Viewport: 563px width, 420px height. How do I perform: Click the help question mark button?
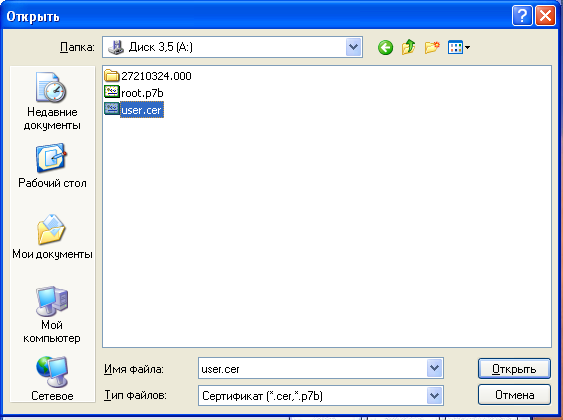pos(522,16)
